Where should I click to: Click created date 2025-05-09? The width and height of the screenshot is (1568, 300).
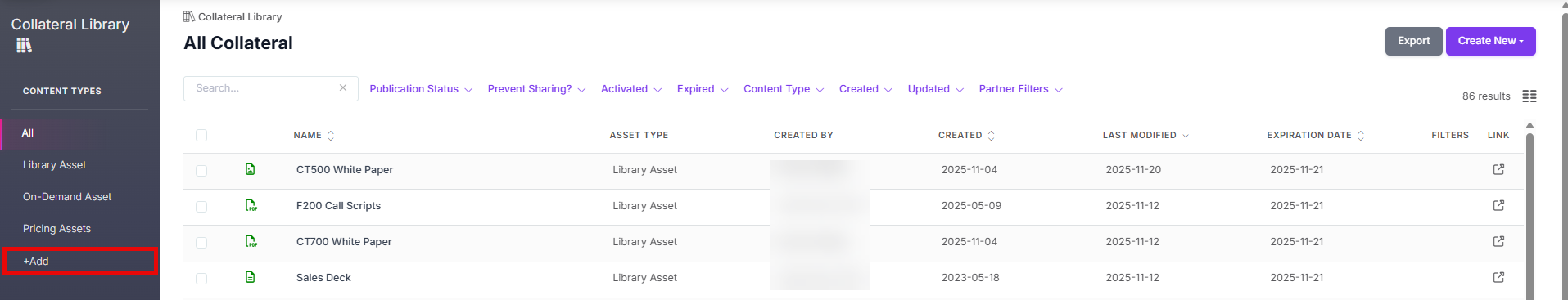pos(971,206)
